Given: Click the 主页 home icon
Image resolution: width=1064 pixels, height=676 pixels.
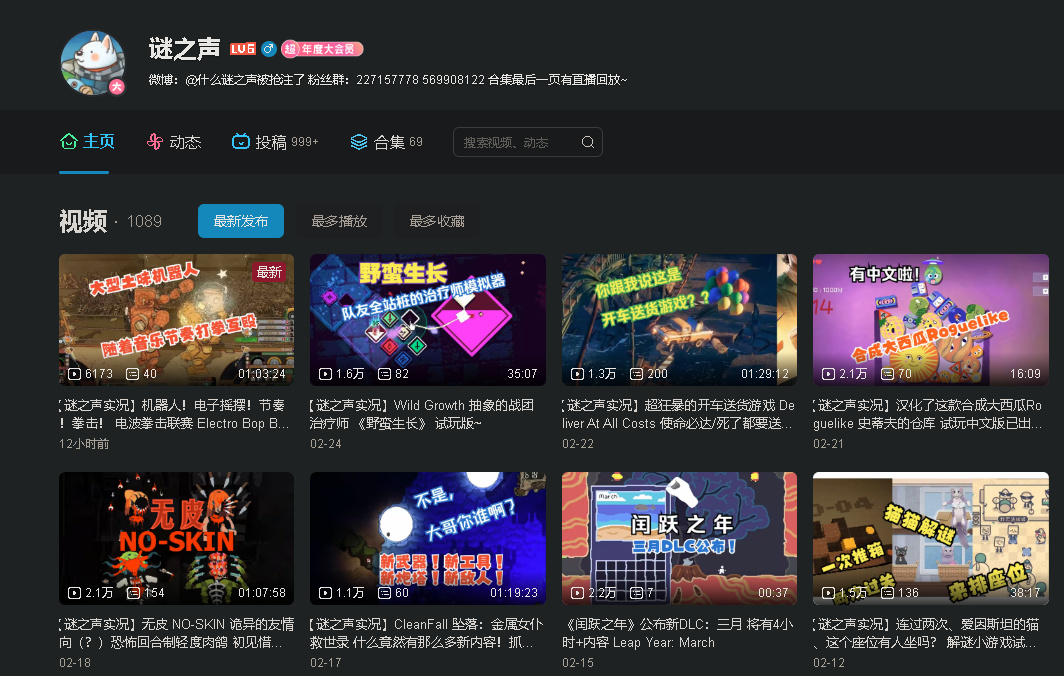Looking at the screenshot, I should [x=69, y=141].
